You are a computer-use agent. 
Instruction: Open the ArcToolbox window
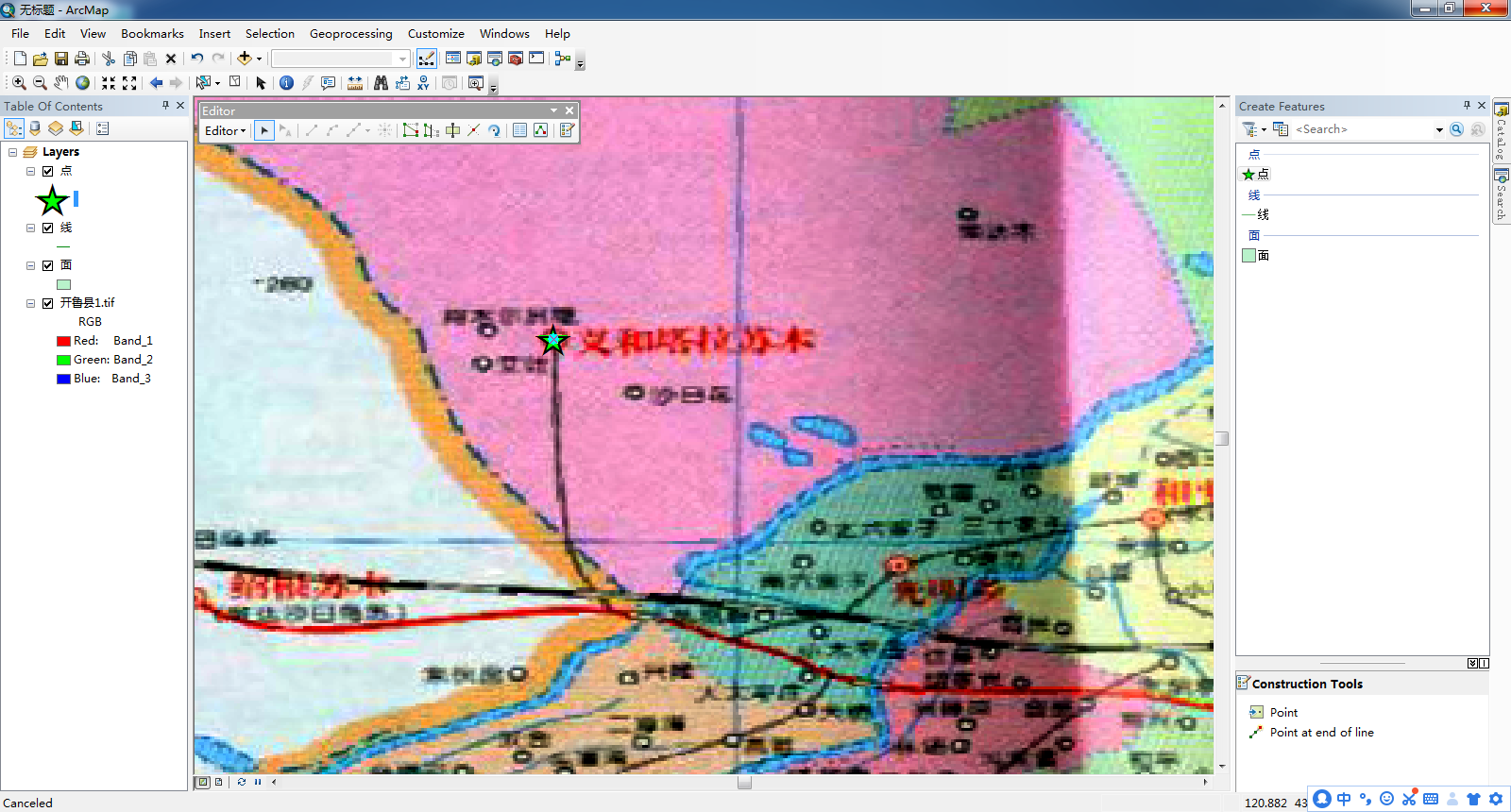pyautogui.click(x=516, y=59)
